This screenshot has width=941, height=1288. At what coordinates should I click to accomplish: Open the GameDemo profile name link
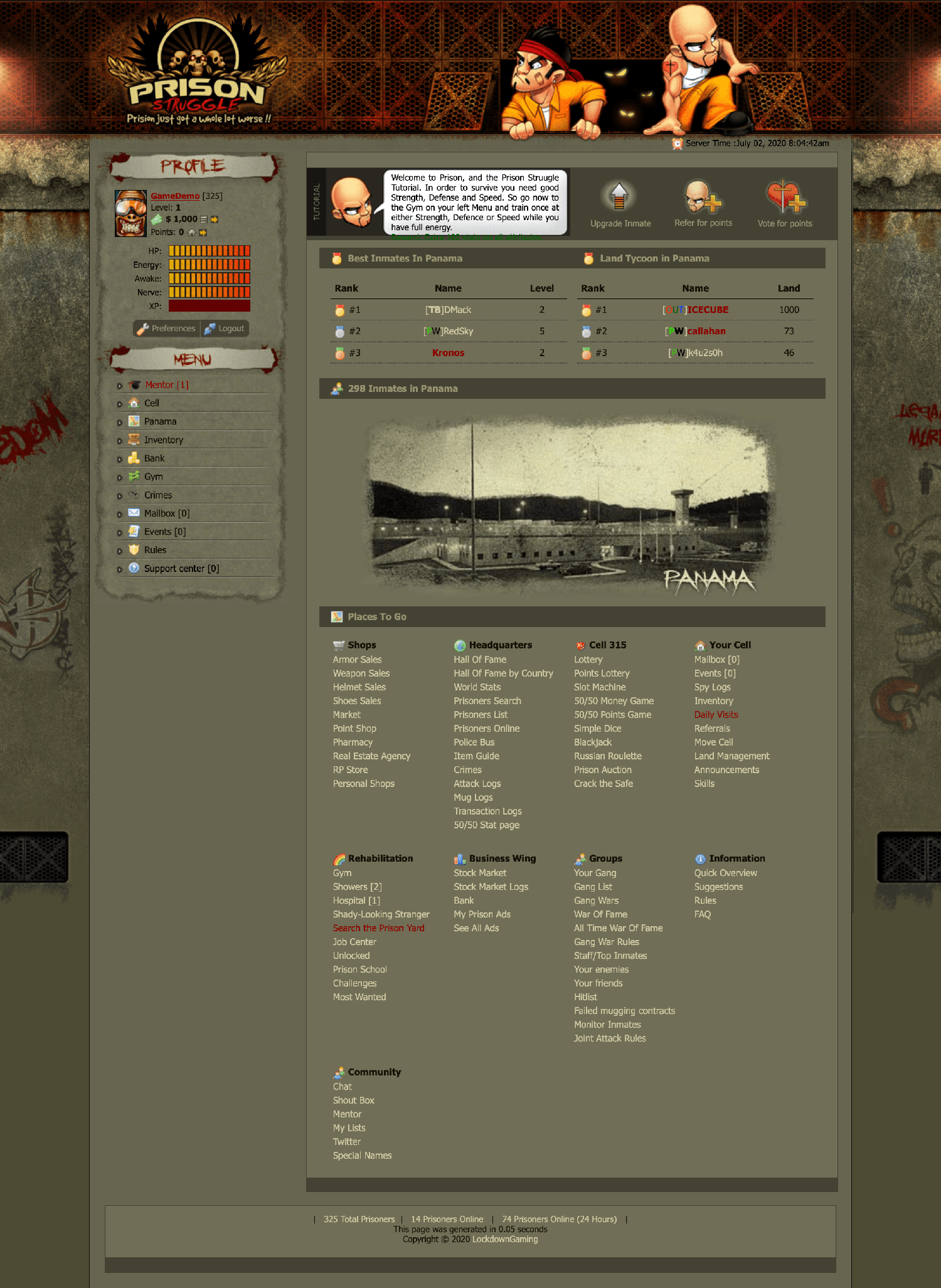point(175,196)
